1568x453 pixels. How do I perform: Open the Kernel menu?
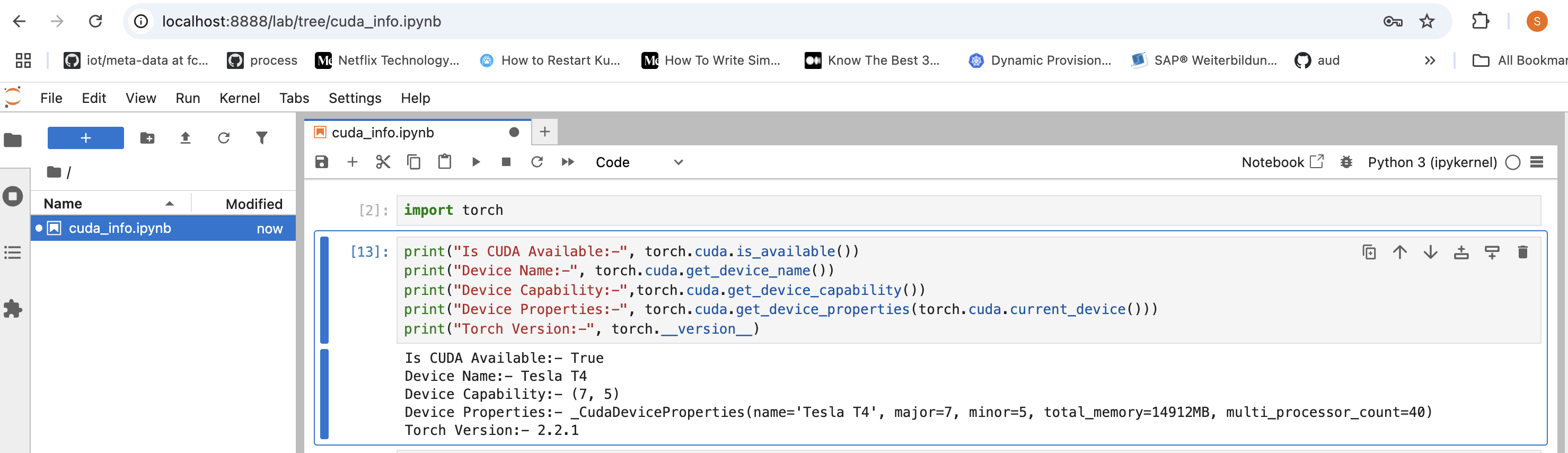pos(239,98)
